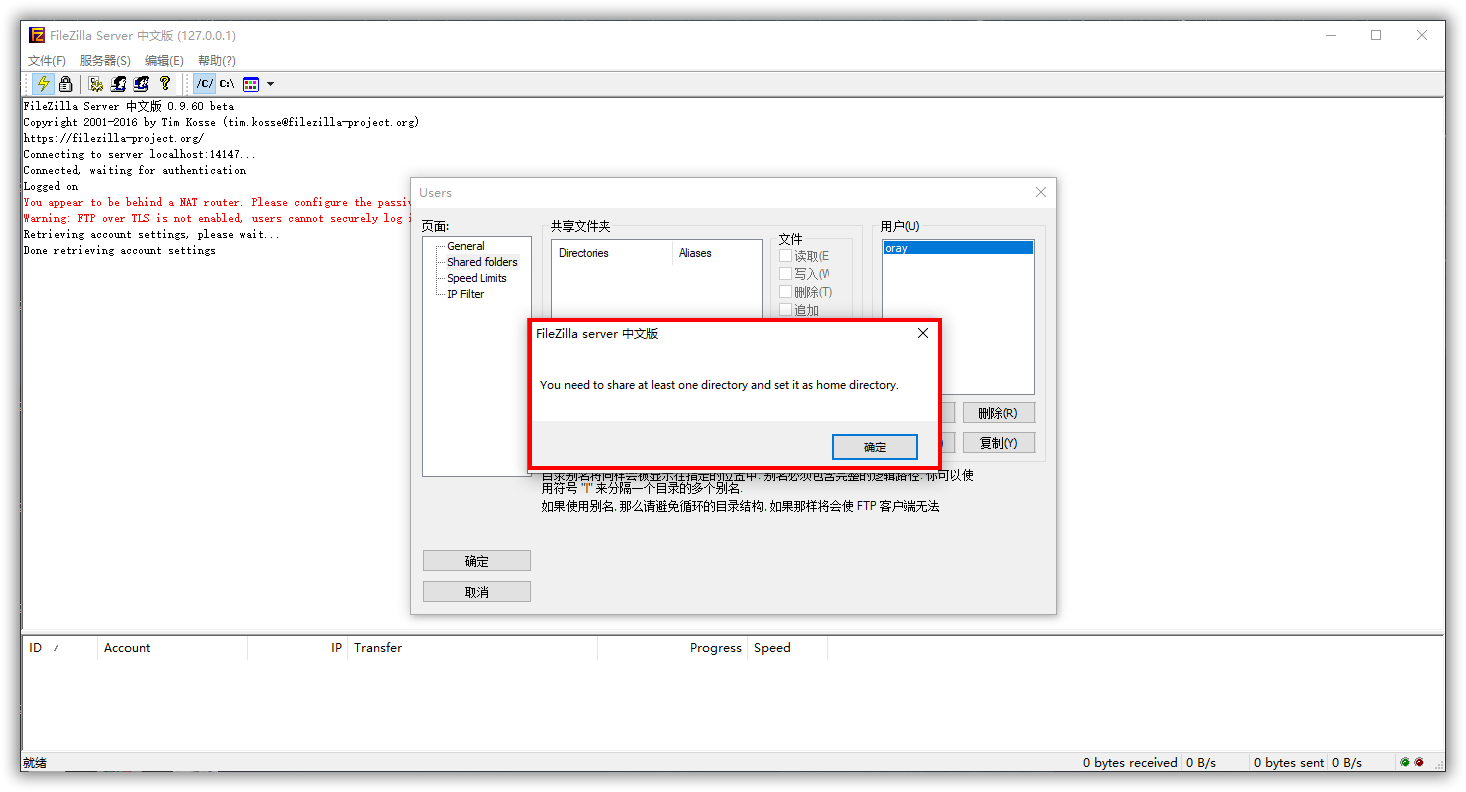1466x792 pixels.
Task: Open the 服务器(S) menu
Action: pos(105,61)
